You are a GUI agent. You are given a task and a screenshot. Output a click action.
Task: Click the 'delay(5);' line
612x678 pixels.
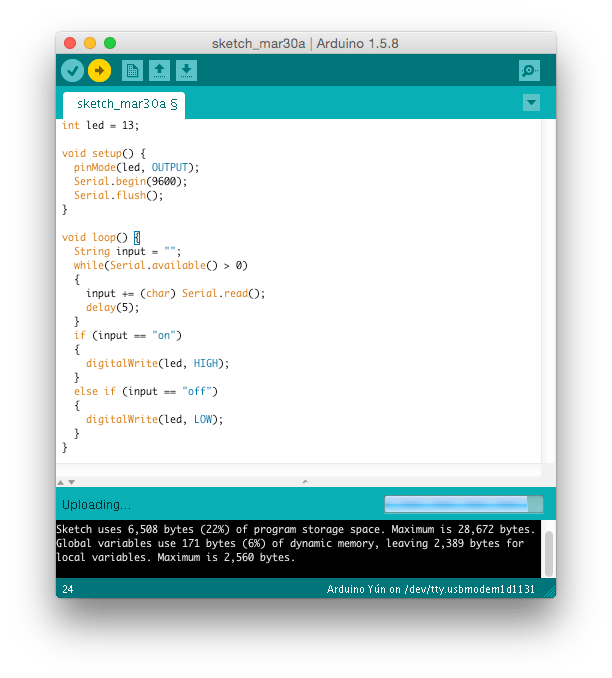[112, 307]
